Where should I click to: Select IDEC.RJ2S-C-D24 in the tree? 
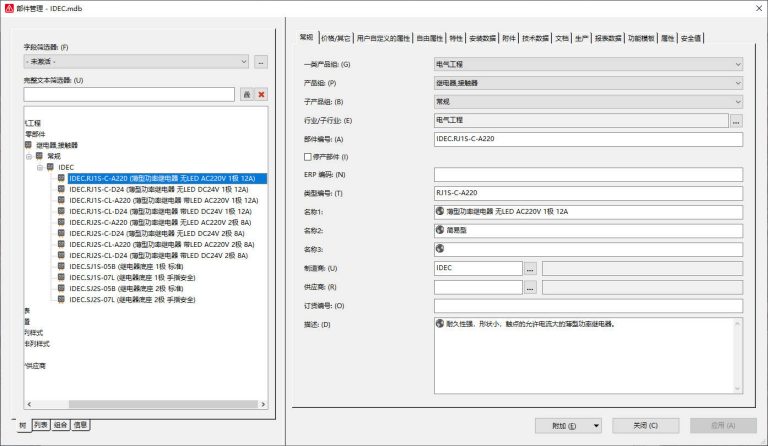click(157, 234)
